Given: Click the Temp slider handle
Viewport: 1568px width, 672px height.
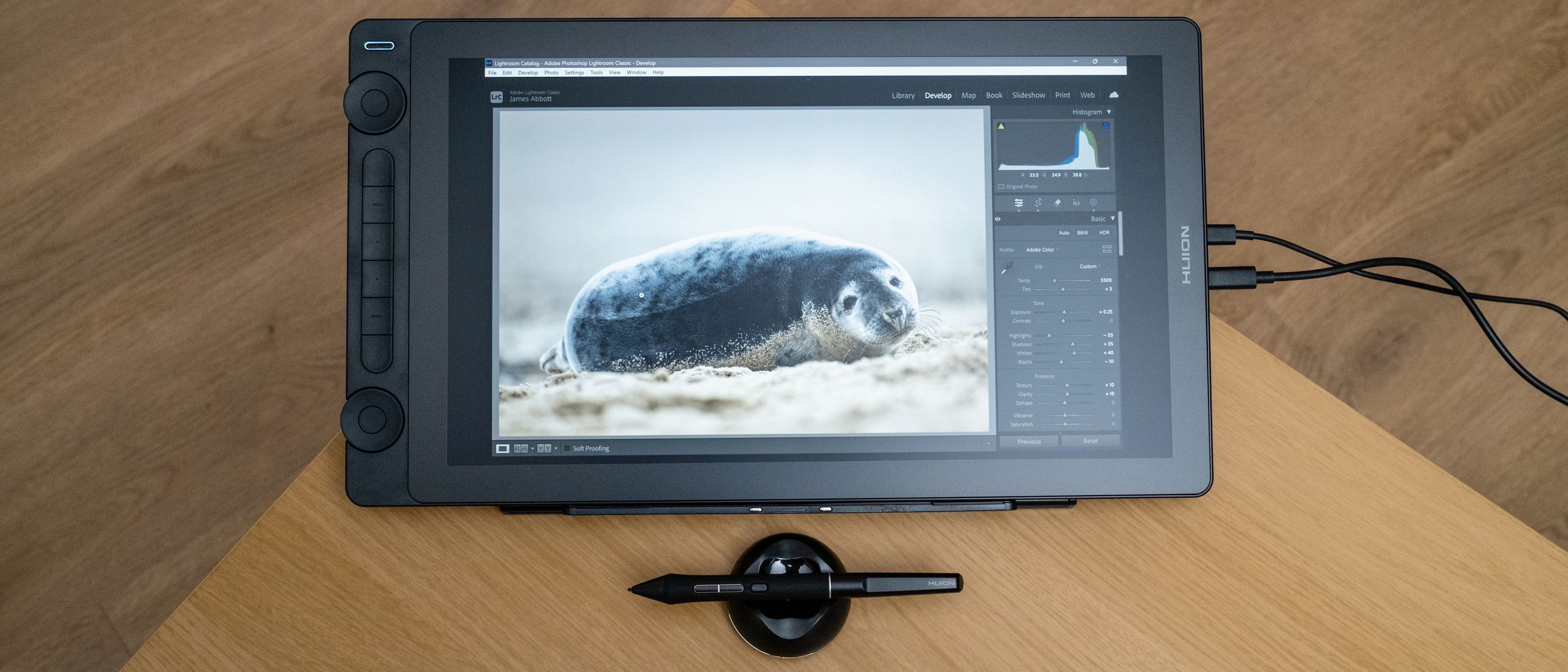Looking at the screenshot, I should tap(1054, 281).
